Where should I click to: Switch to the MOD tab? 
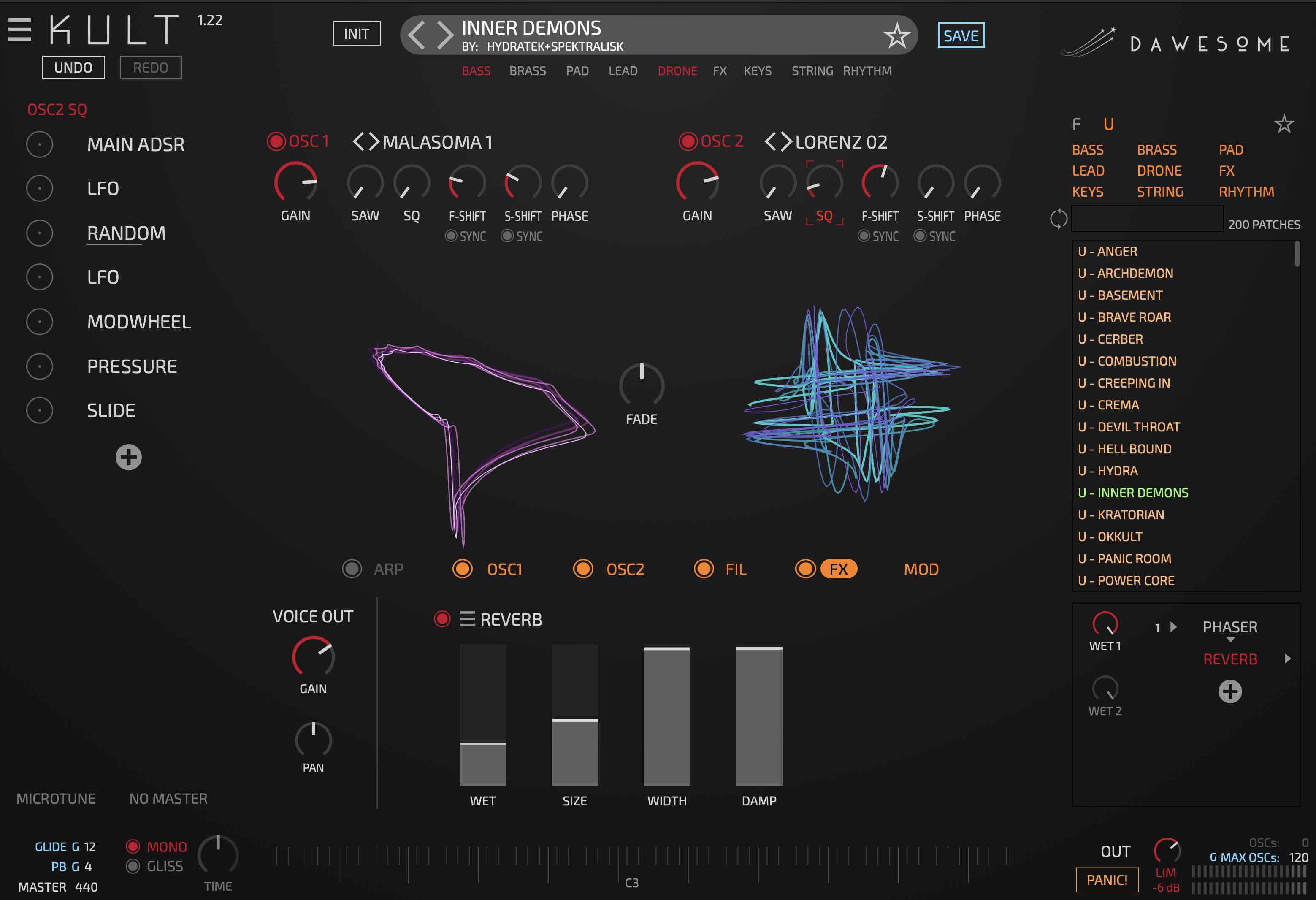tap(921, 569)
